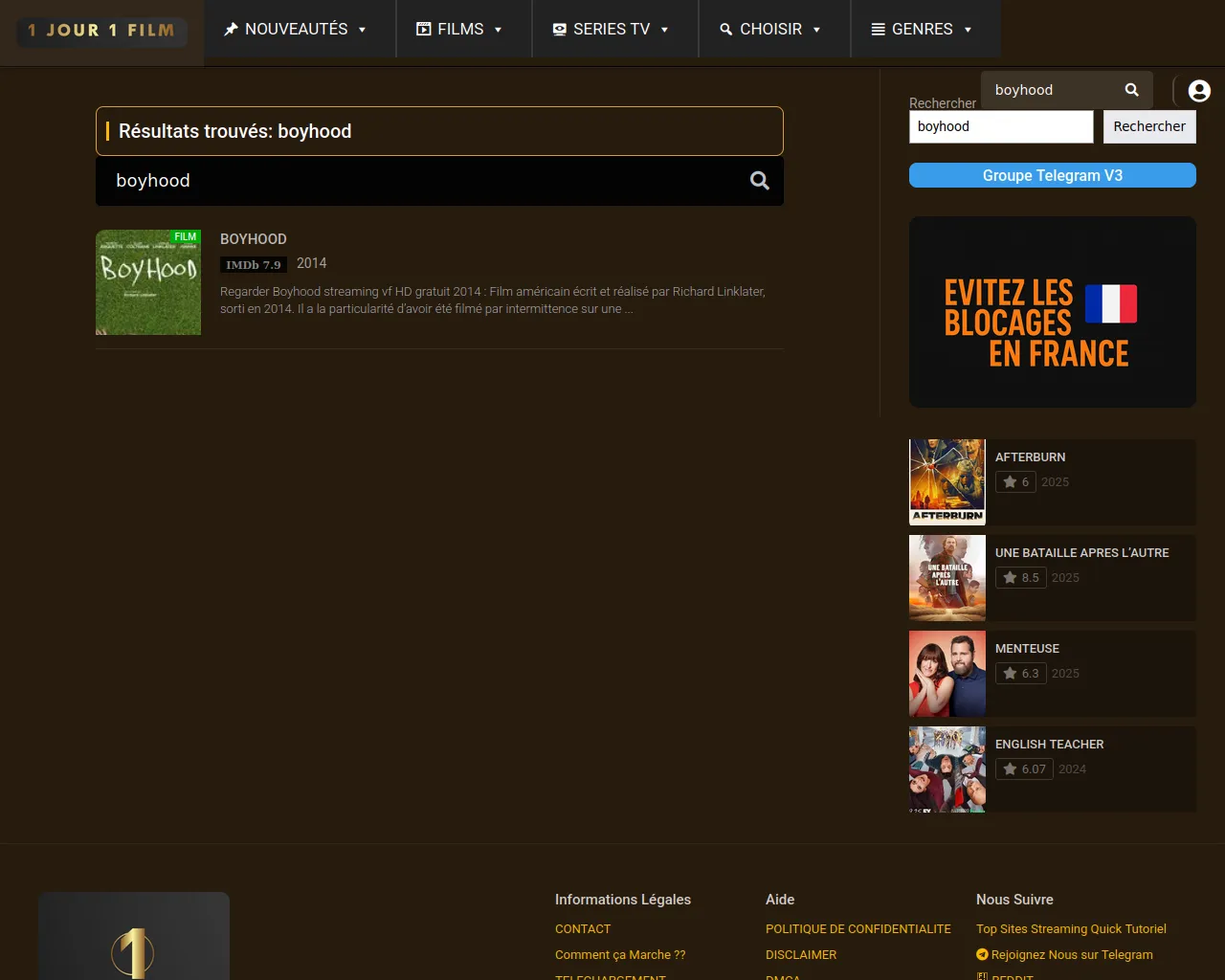This screenshot has width=1225, height=980.
Task: Click the star icon for Une Bataille Apres L'Autre
Action: pos(1010,578)
